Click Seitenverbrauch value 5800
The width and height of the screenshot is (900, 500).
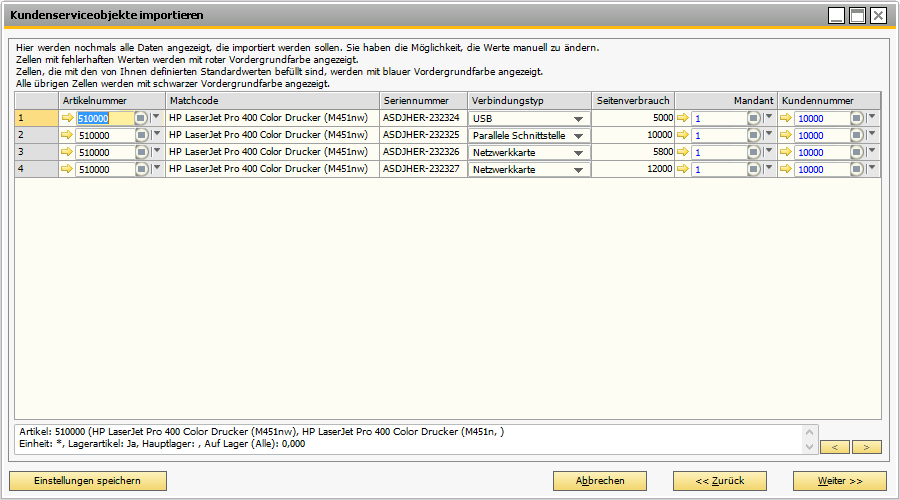pyautogui.click(x=633, y=152)
